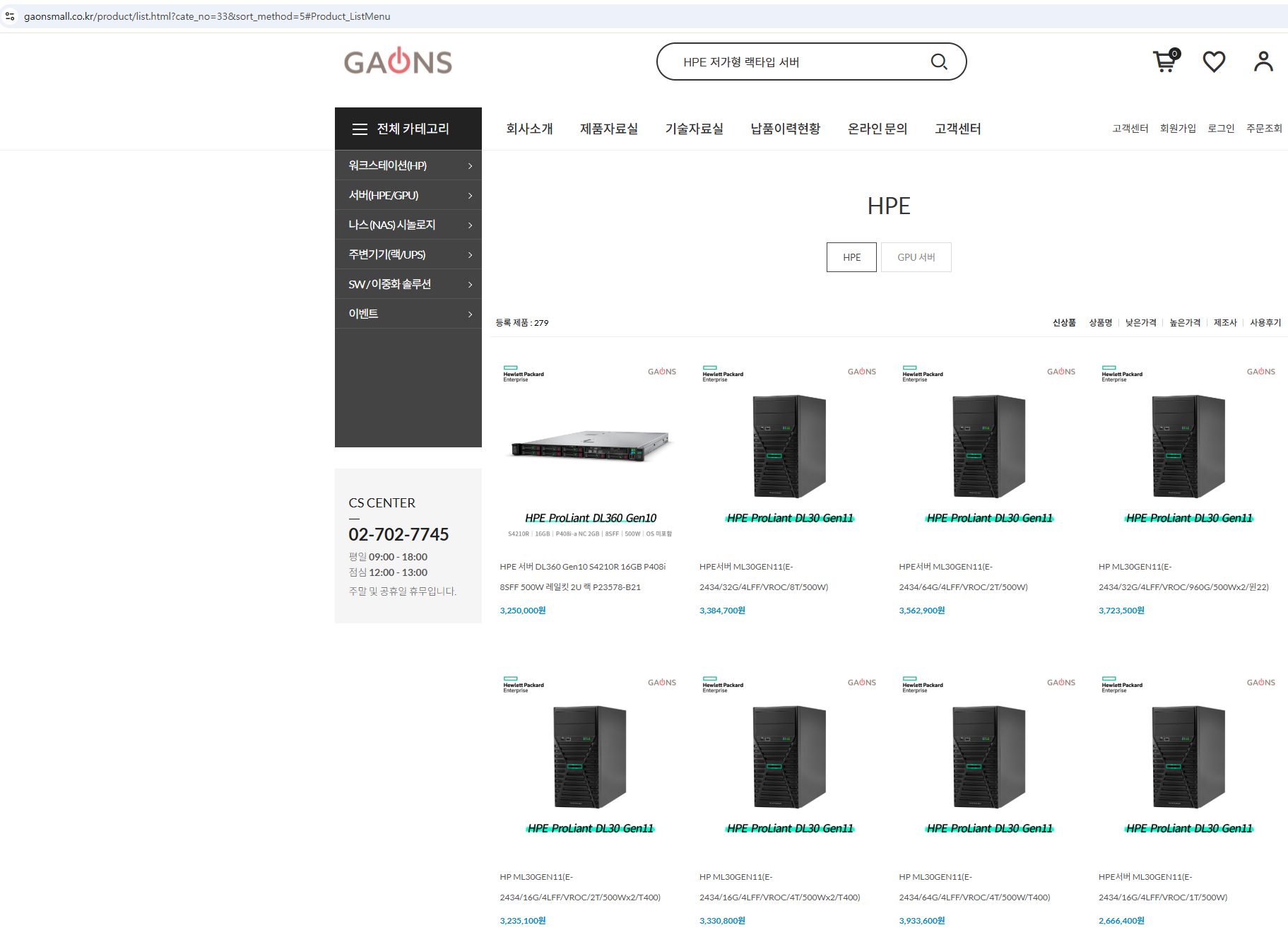This screenshot has height=930, width=1288.
Task: Expand 워크스테이션(HP) category arrow
Action: 470,166
